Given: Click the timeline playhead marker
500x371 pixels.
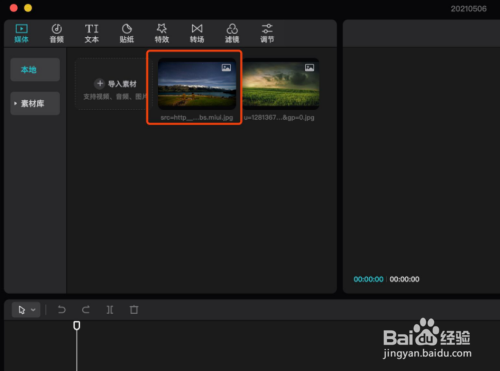Looking at the screenshot, I should coord(77,326).
